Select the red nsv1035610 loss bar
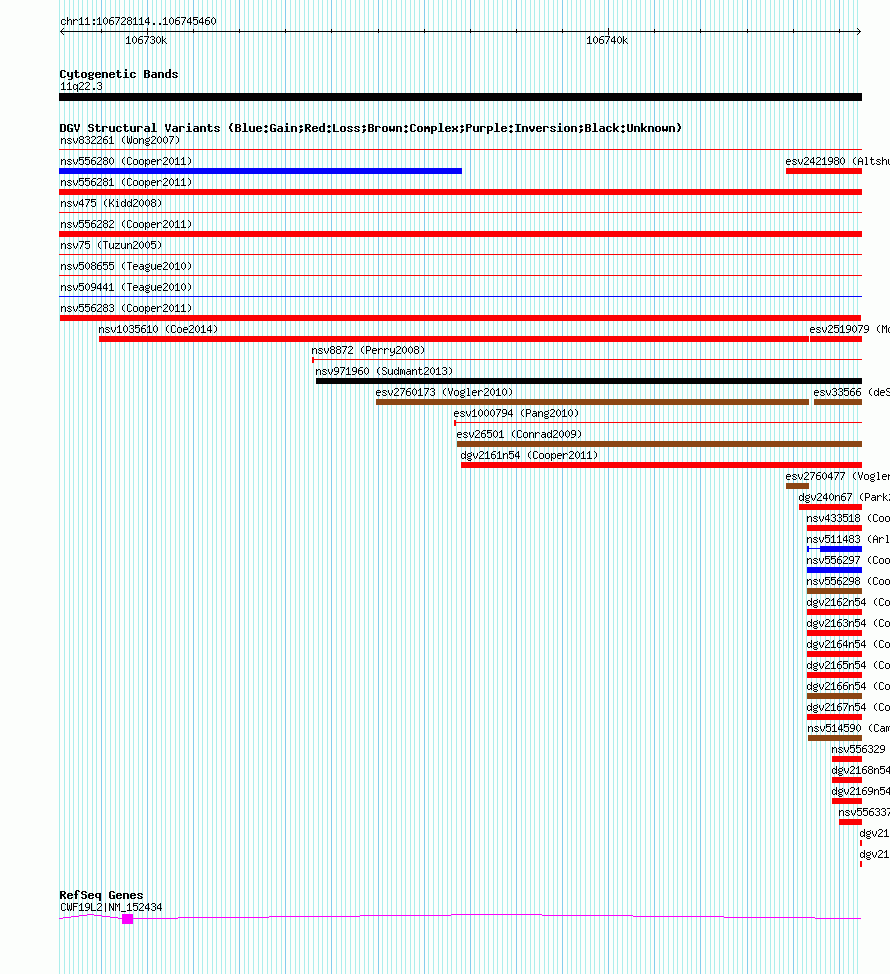 click(453, 339)
